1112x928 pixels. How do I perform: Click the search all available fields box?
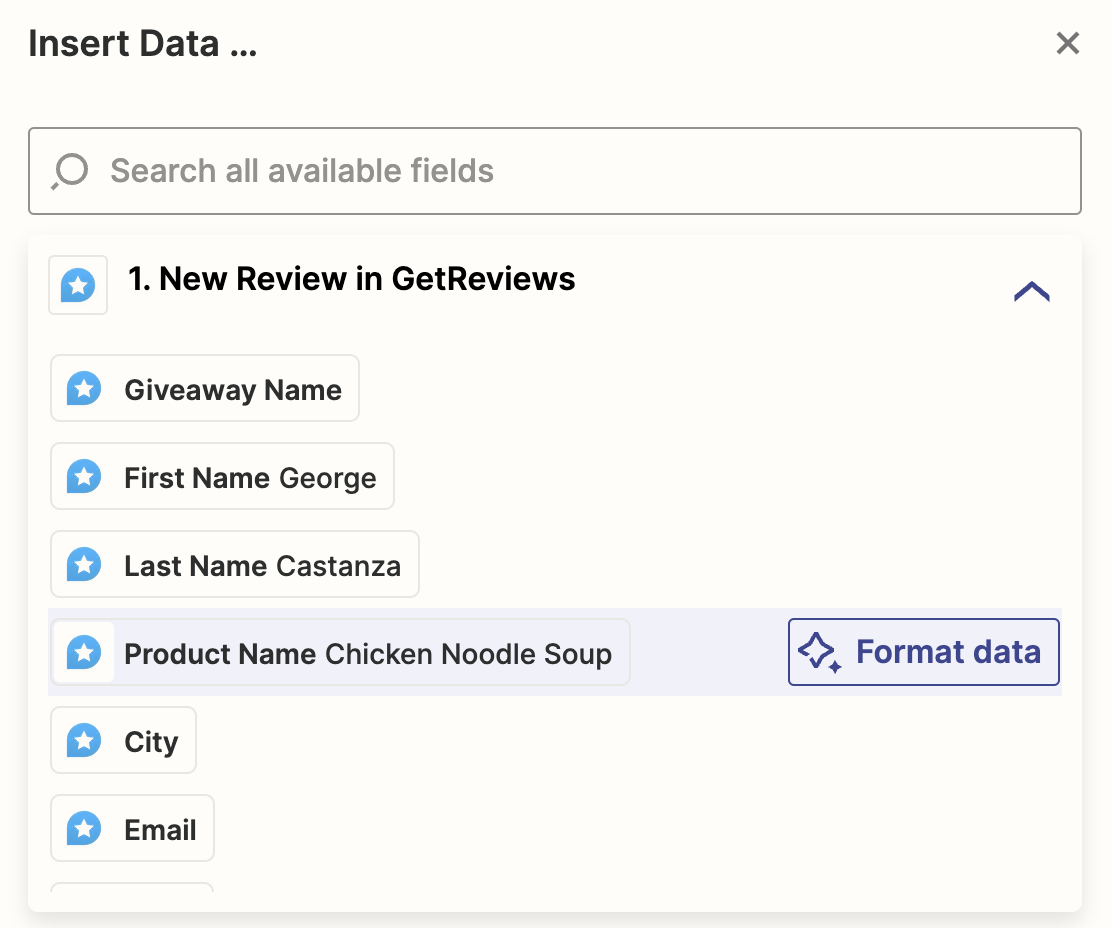(x=555, y=170)
